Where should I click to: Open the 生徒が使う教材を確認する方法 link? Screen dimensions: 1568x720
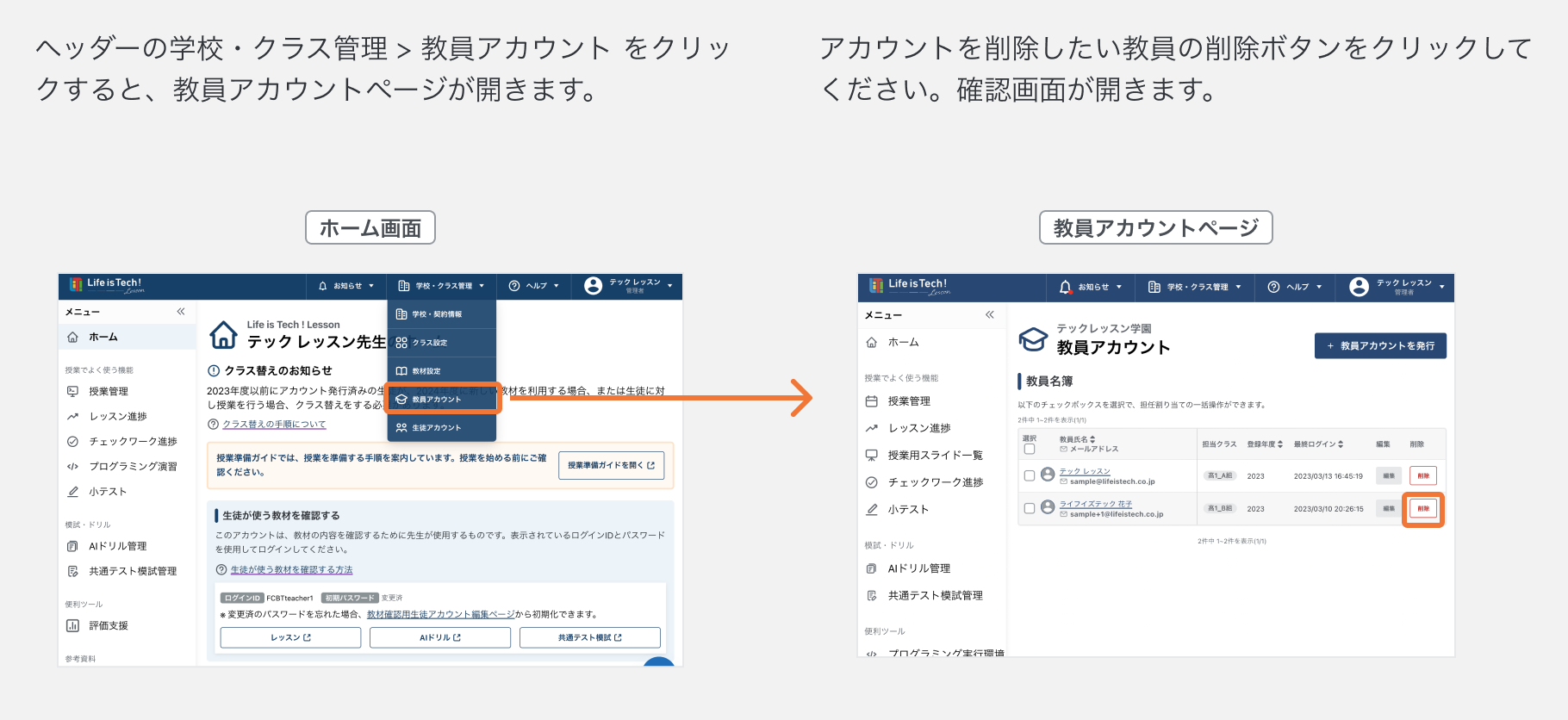point(291,569)
